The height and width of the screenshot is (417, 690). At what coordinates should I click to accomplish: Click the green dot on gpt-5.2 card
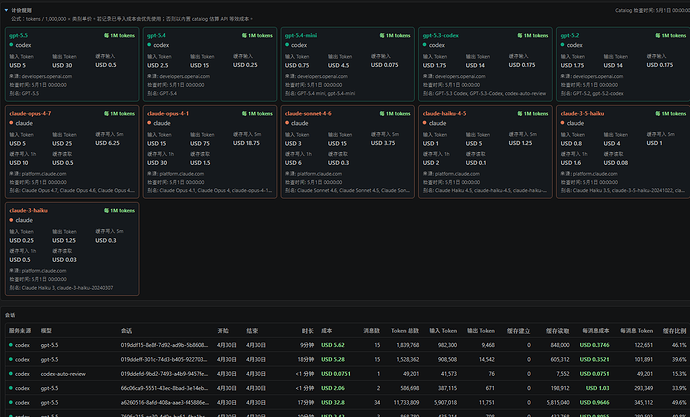click(x=563, y=45)
